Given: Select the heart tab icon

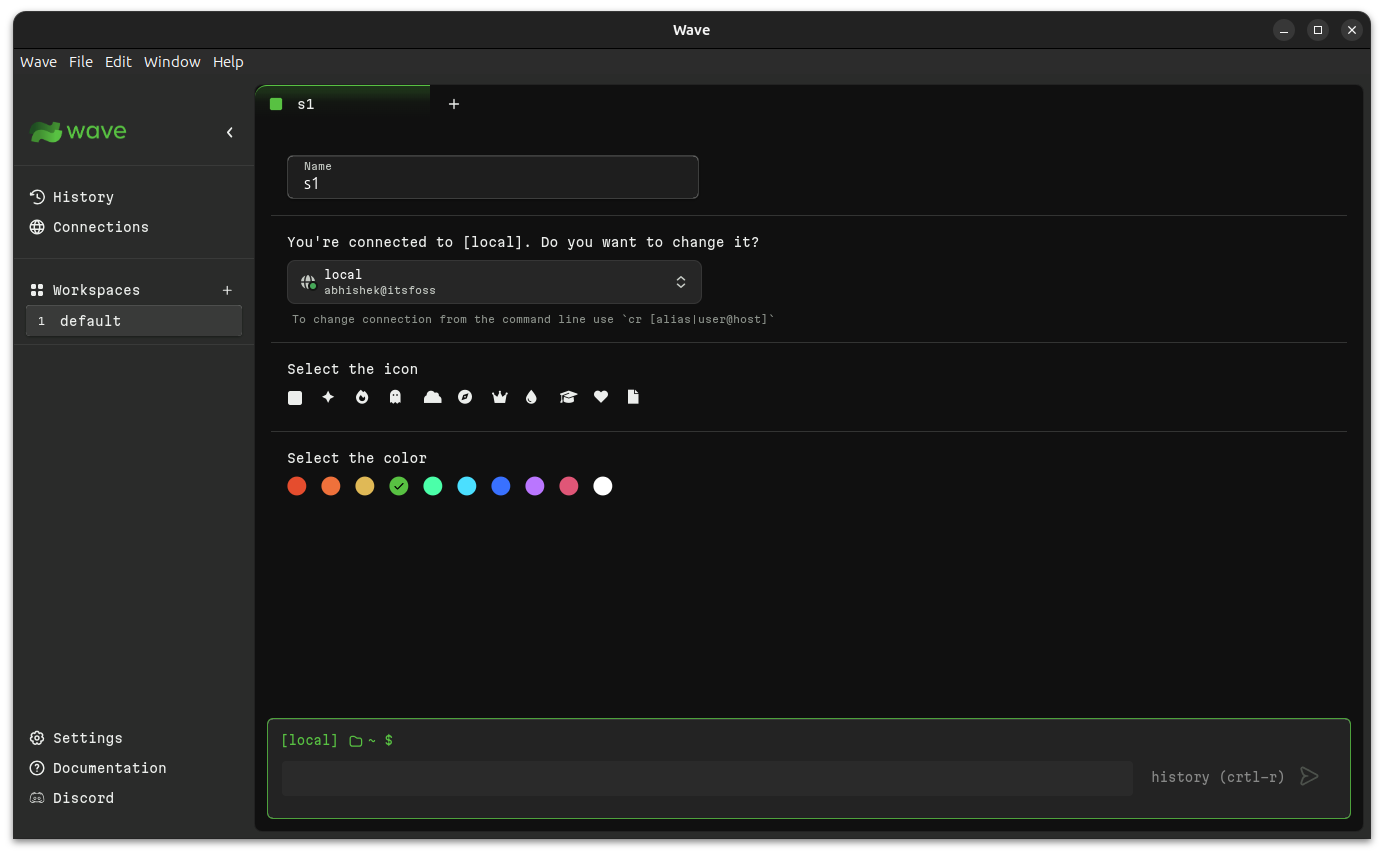Looking at the screenshot, I should (x=601, y=397).
